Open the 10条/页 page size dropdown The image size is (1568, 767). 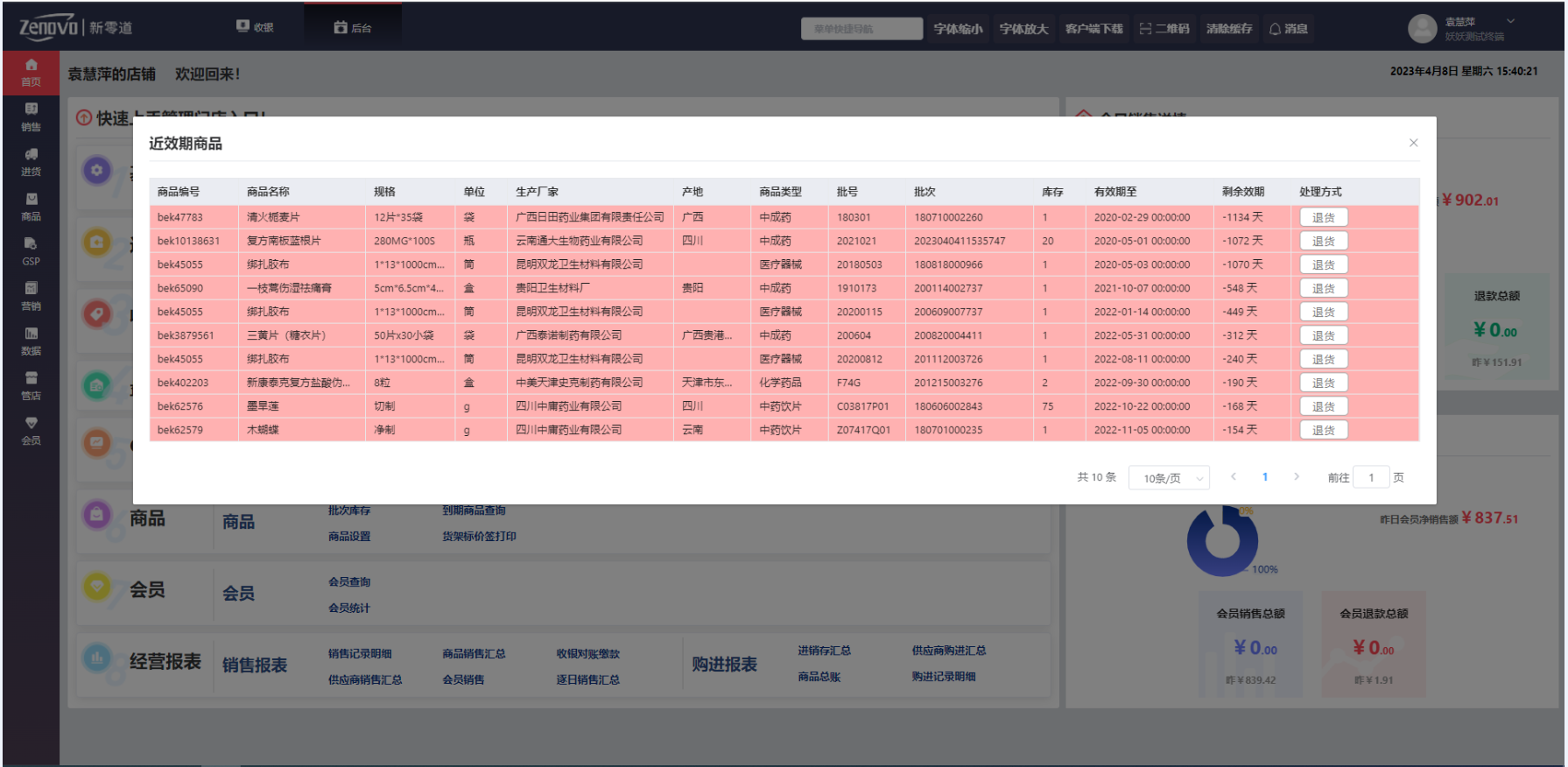[1169, 477]
